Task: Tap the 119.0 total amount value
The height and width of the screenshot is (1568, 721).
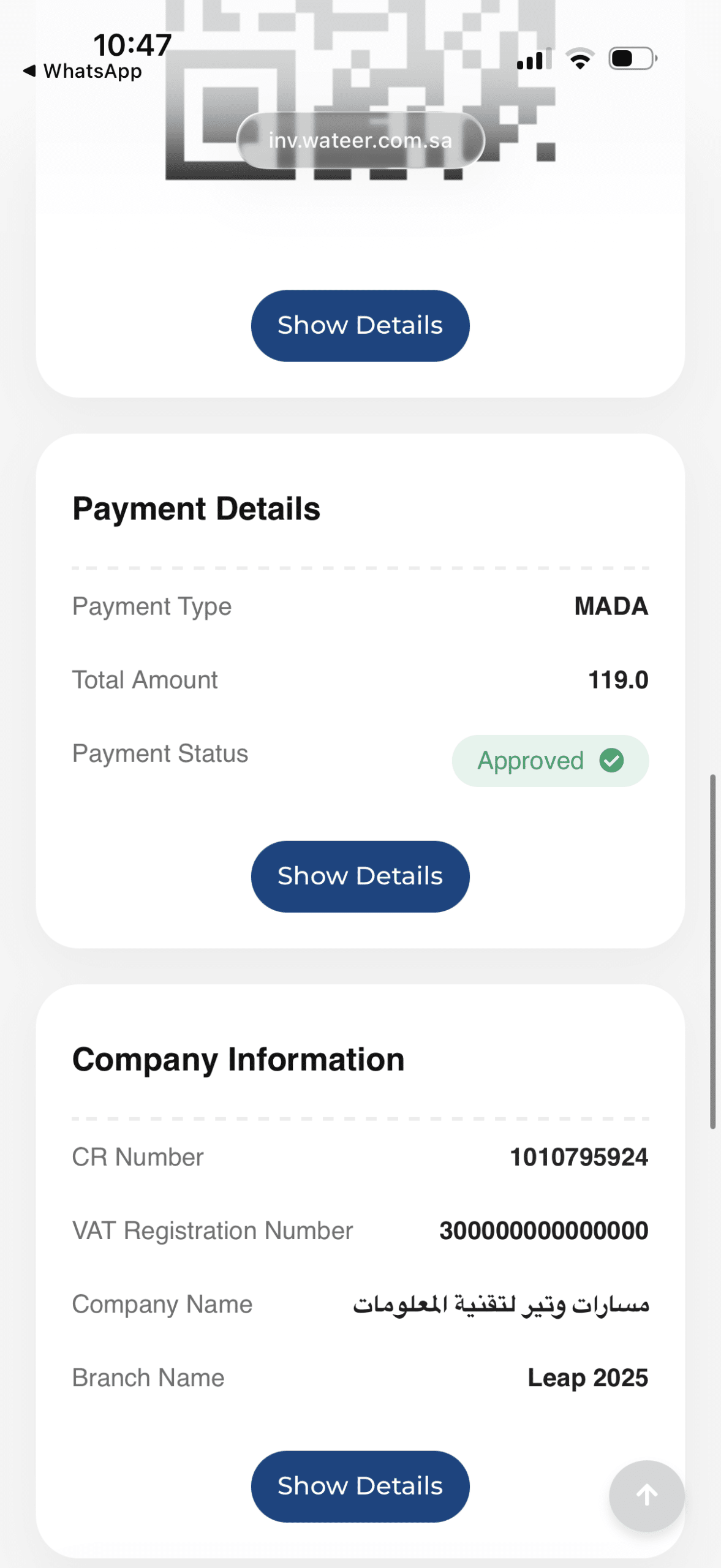Action: click(x=617, y=680)
